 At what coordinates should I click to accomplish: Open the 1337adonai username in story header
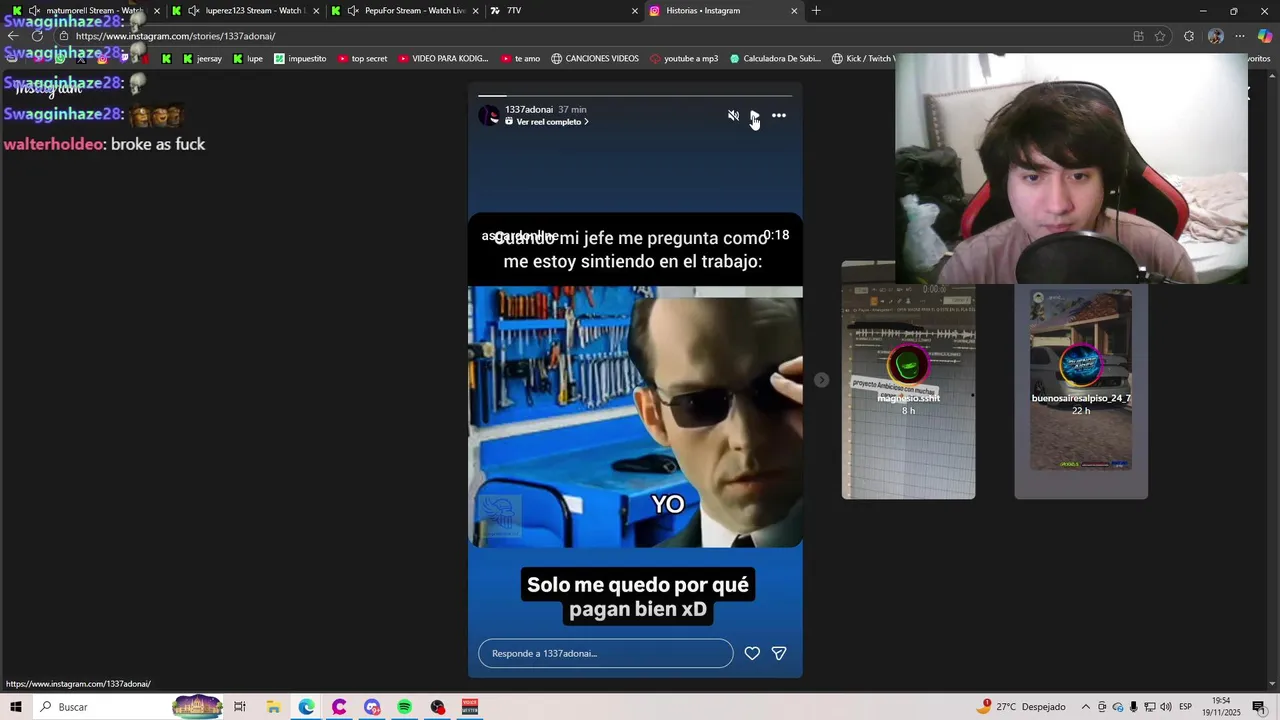pyautogui.click(x=529, y=110)
